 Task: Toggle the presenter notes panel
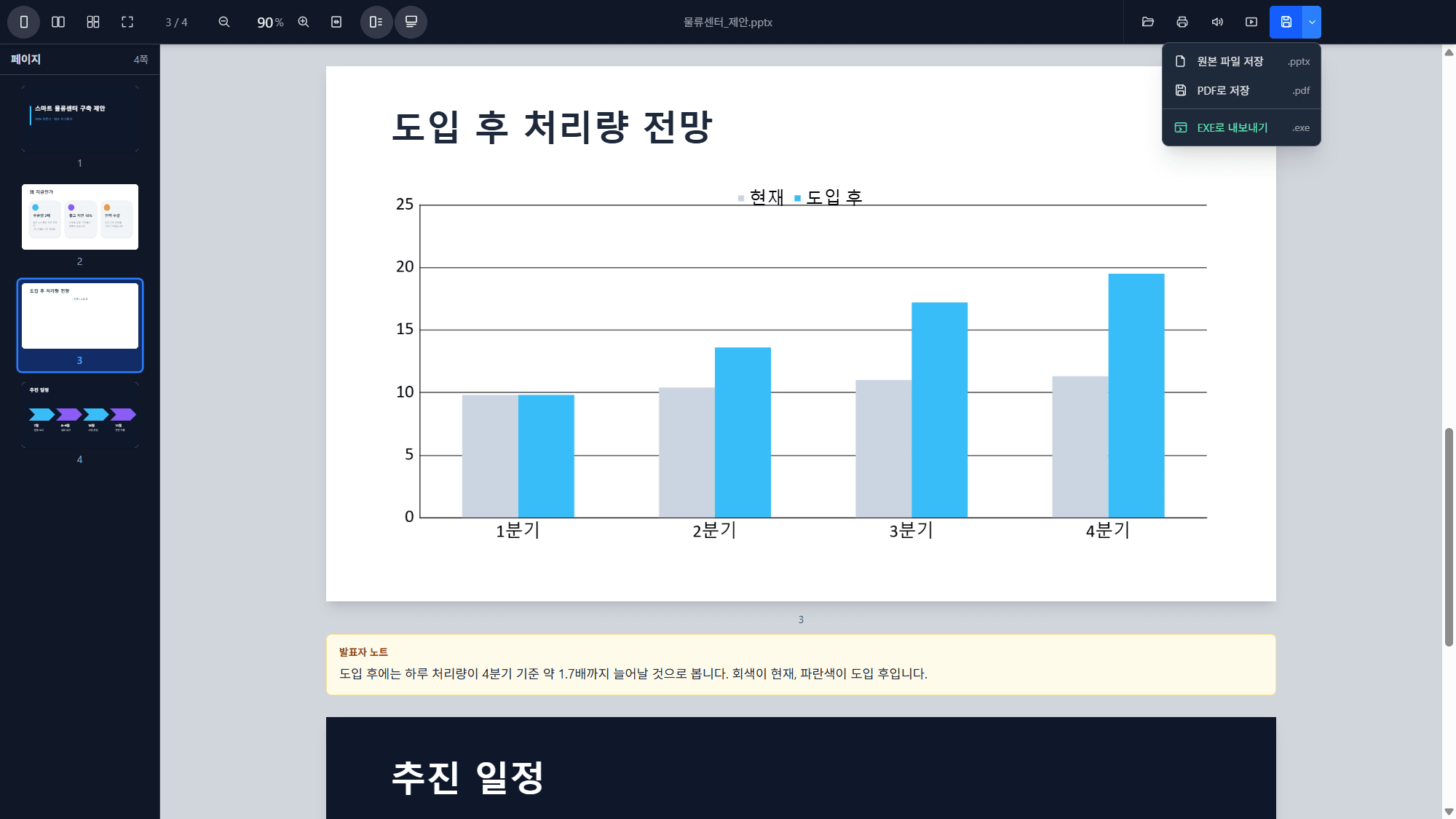tap(411, 22)
